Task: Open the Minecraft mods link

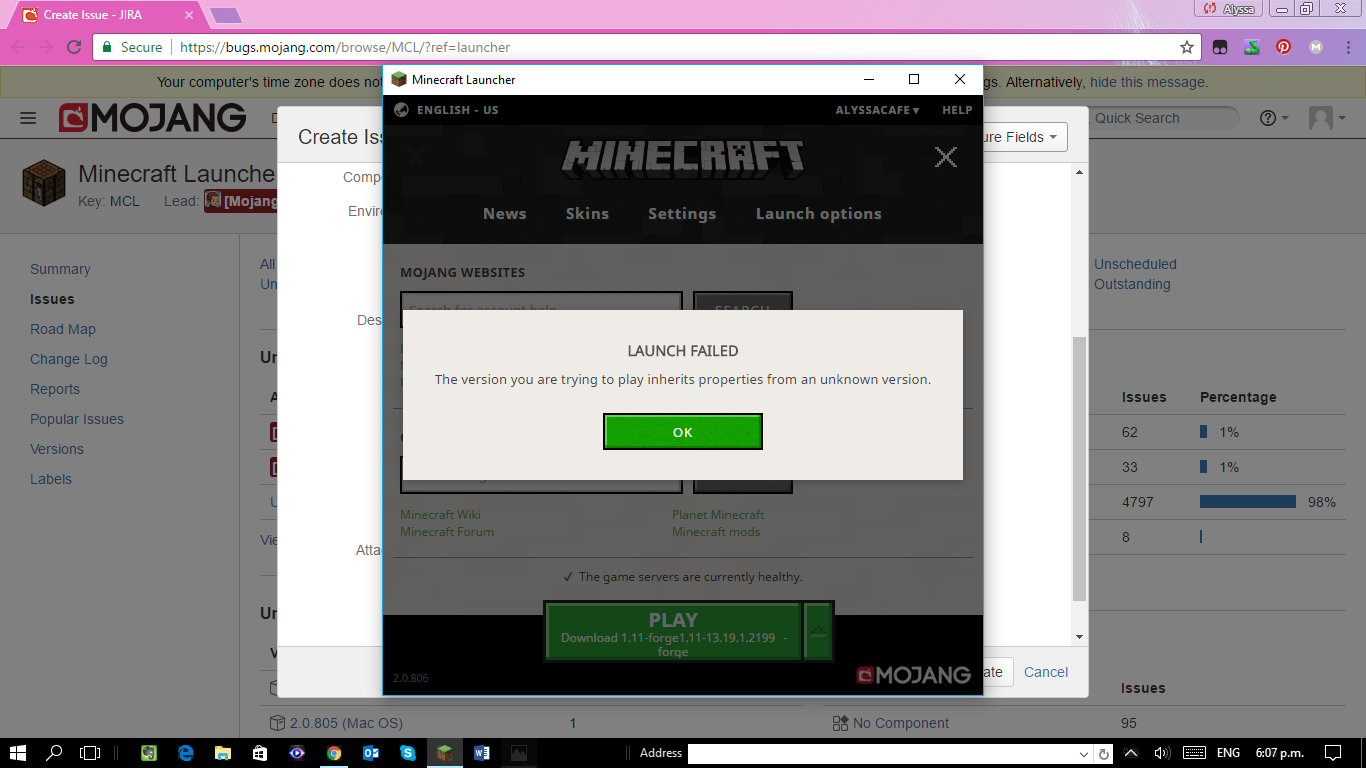Action: tap(716, 532)
